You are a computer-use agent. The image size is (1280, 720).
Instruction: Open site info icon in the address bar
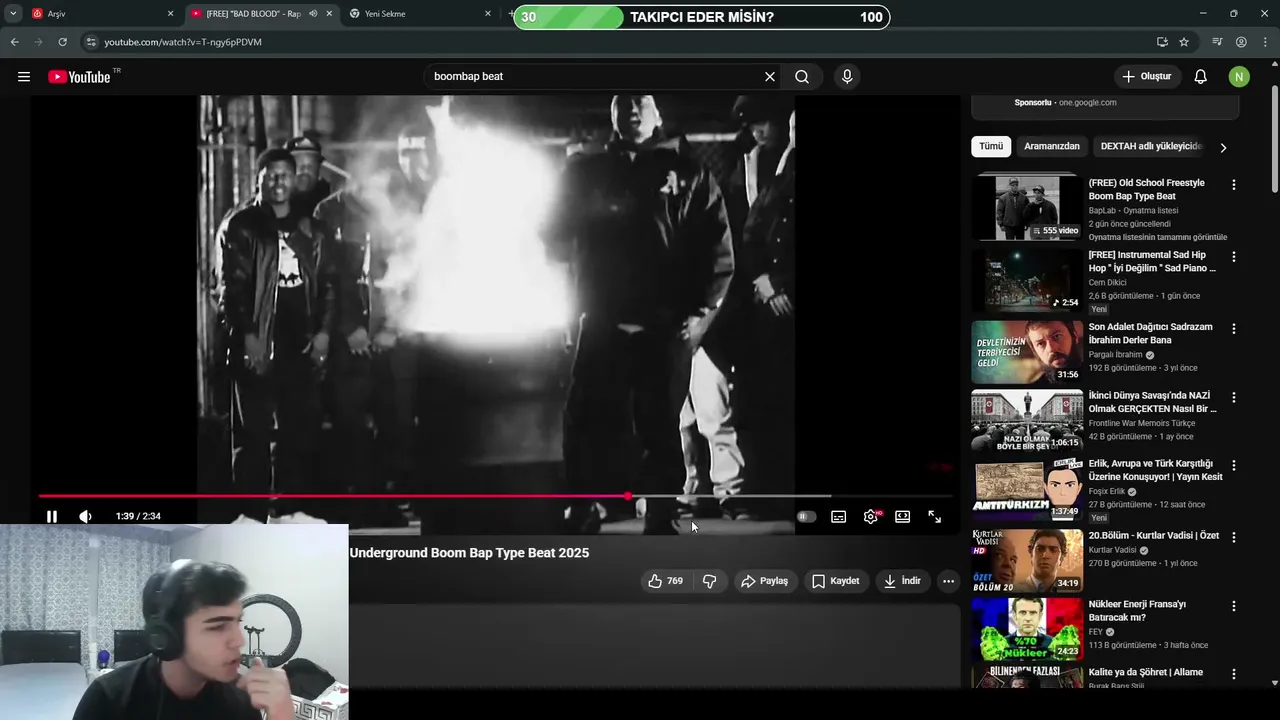[91, 42]
